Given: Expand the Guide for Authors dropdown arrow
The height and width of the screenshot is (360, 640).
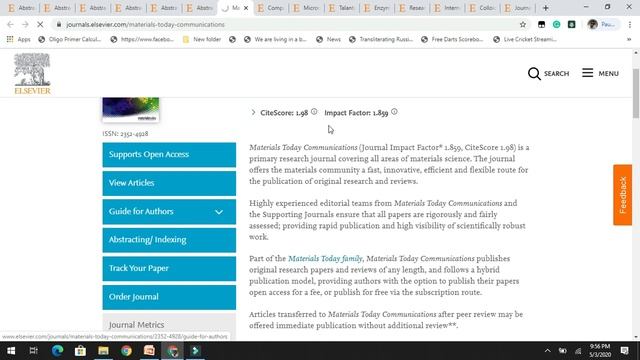Looking at the screenshot, I should point(219,212).
